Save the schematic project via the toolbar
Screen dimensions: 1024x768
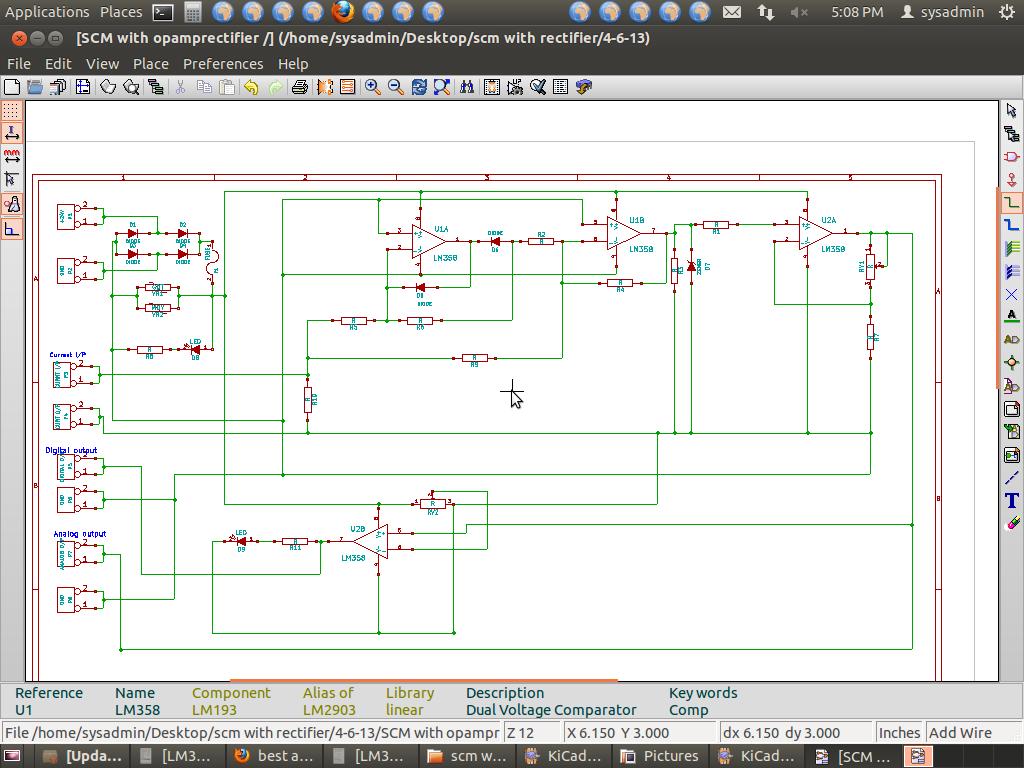pyautogui.click(x=58, y=87)
